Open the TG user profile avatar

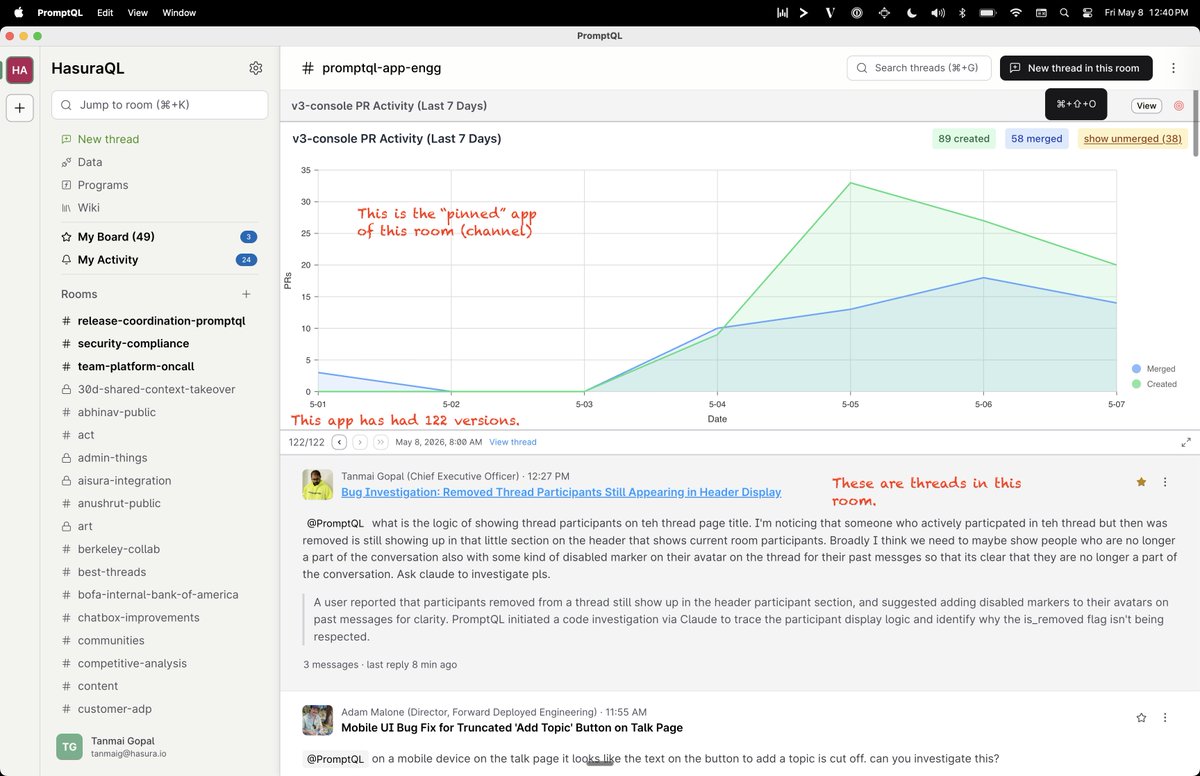(69, 746)
